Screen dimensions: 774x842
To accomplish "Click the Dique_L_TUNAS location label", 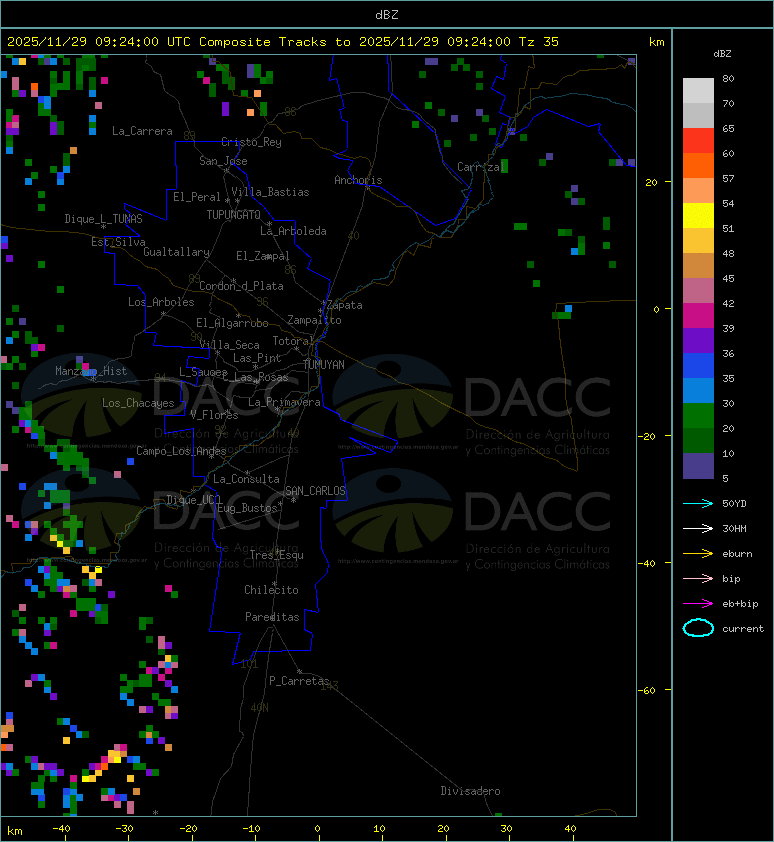I will point(104,219).
